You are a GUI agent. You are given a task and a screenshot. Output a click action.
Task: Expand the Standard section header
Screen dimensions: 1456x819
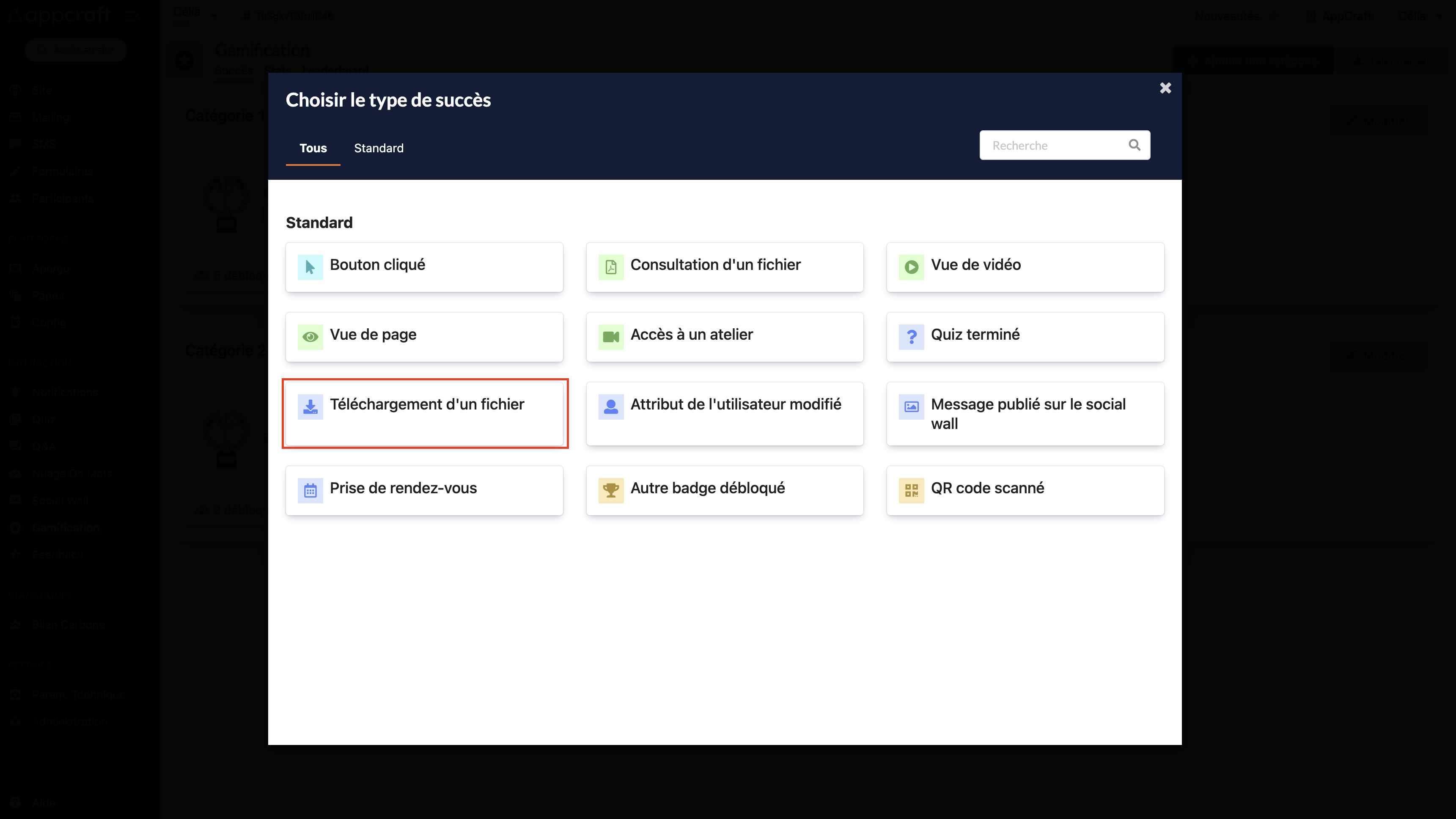point(319,222)
